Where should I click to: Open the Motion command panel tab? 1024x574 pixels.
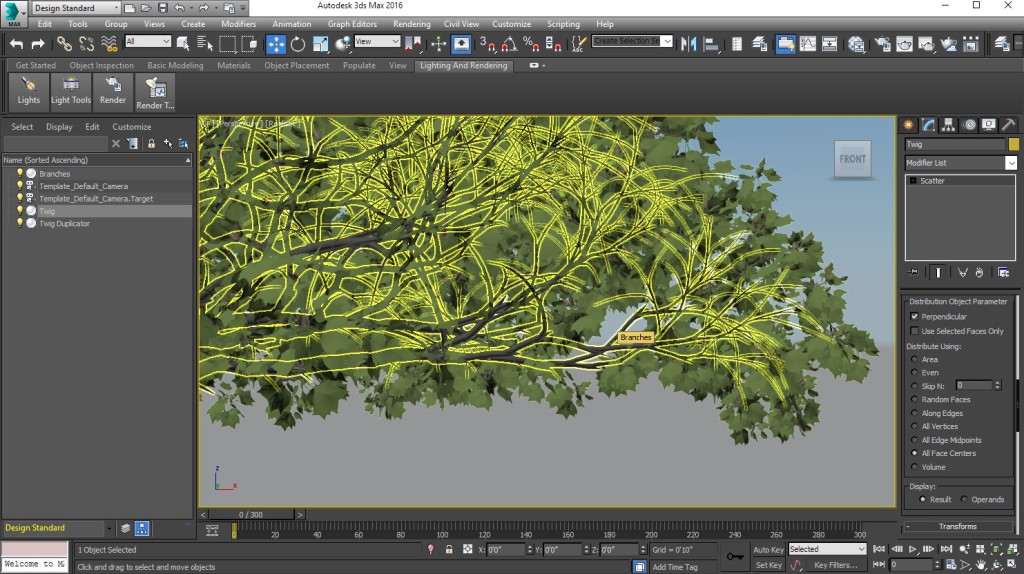click(969, 125)
